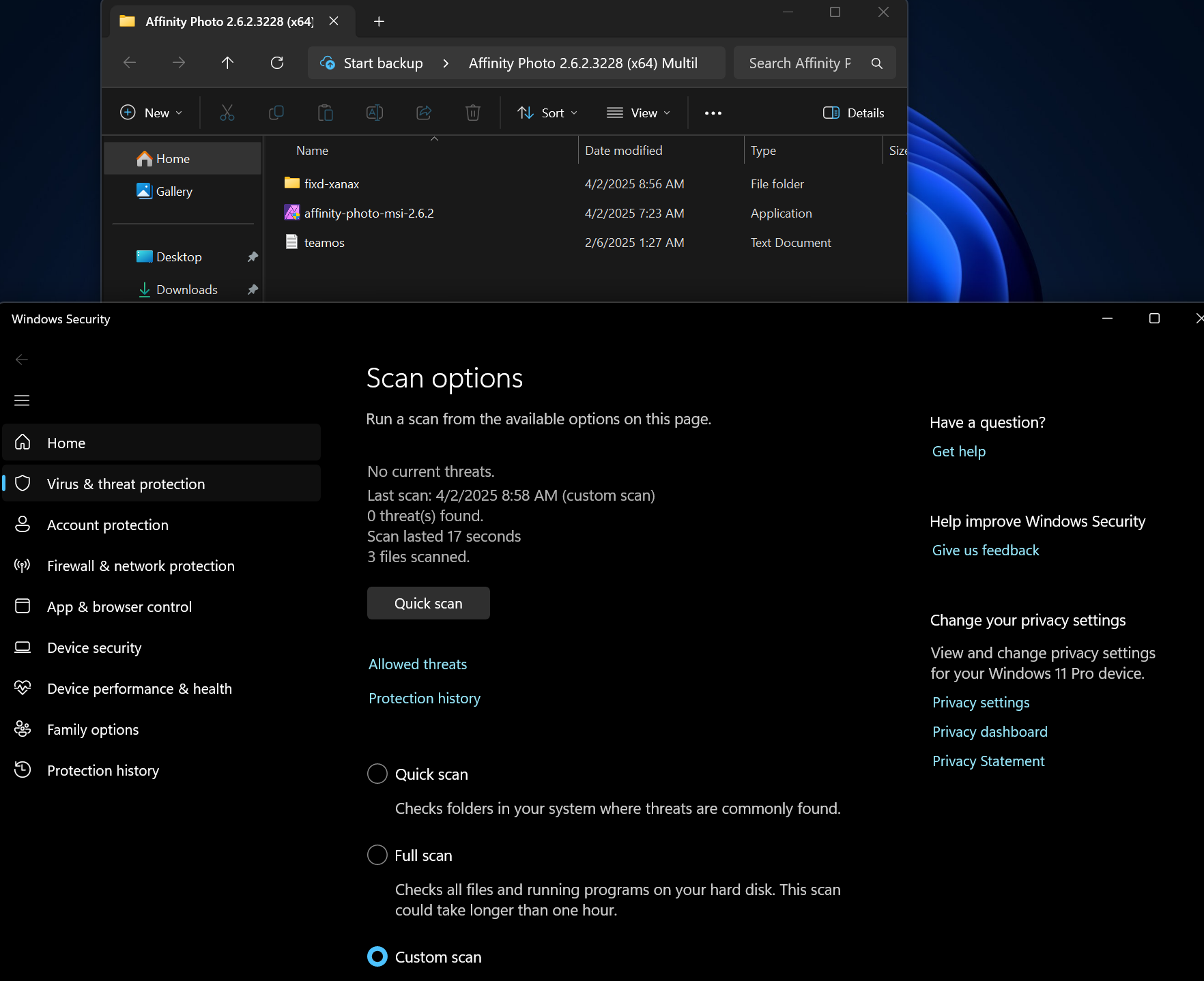Click the Delete trash icon in File Explorer
The height and width of the screenshot is (981, 1204).
point(473,113)
